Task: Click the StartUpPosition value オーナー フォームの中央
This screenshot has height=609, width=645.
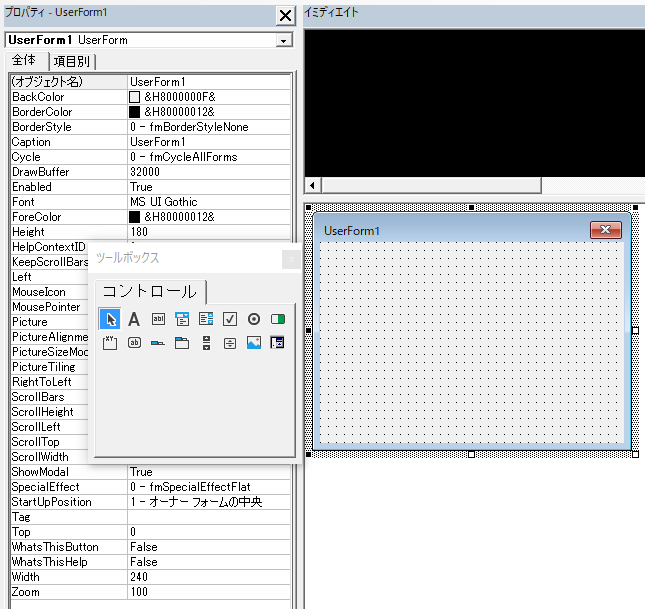Action: click(196, 502)
